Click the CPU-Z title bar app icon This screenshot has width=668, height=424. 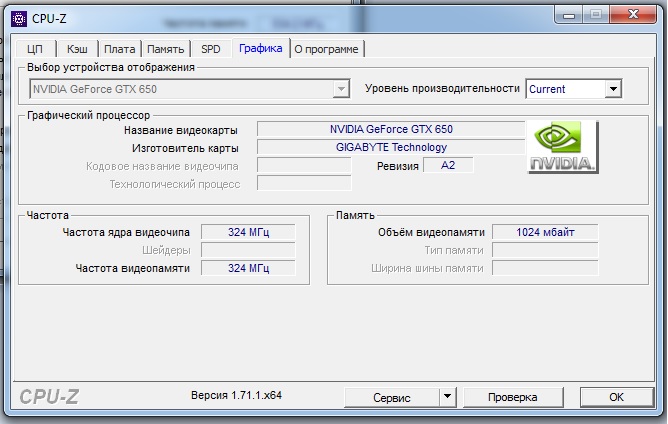coord(19,19)
